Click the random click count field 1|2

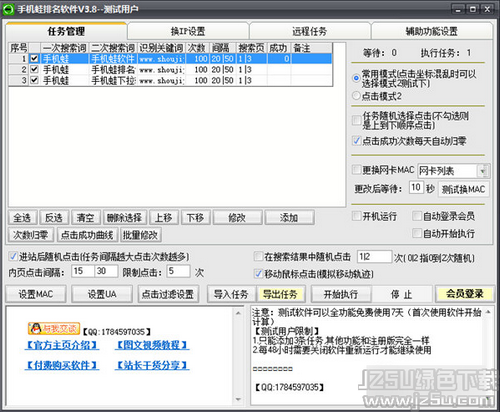click(374, 257)
